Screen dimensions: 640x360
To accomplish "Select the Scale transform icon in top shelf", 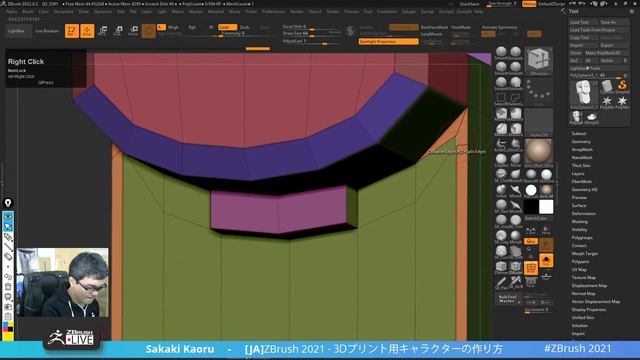I will (x=118, y=31).
